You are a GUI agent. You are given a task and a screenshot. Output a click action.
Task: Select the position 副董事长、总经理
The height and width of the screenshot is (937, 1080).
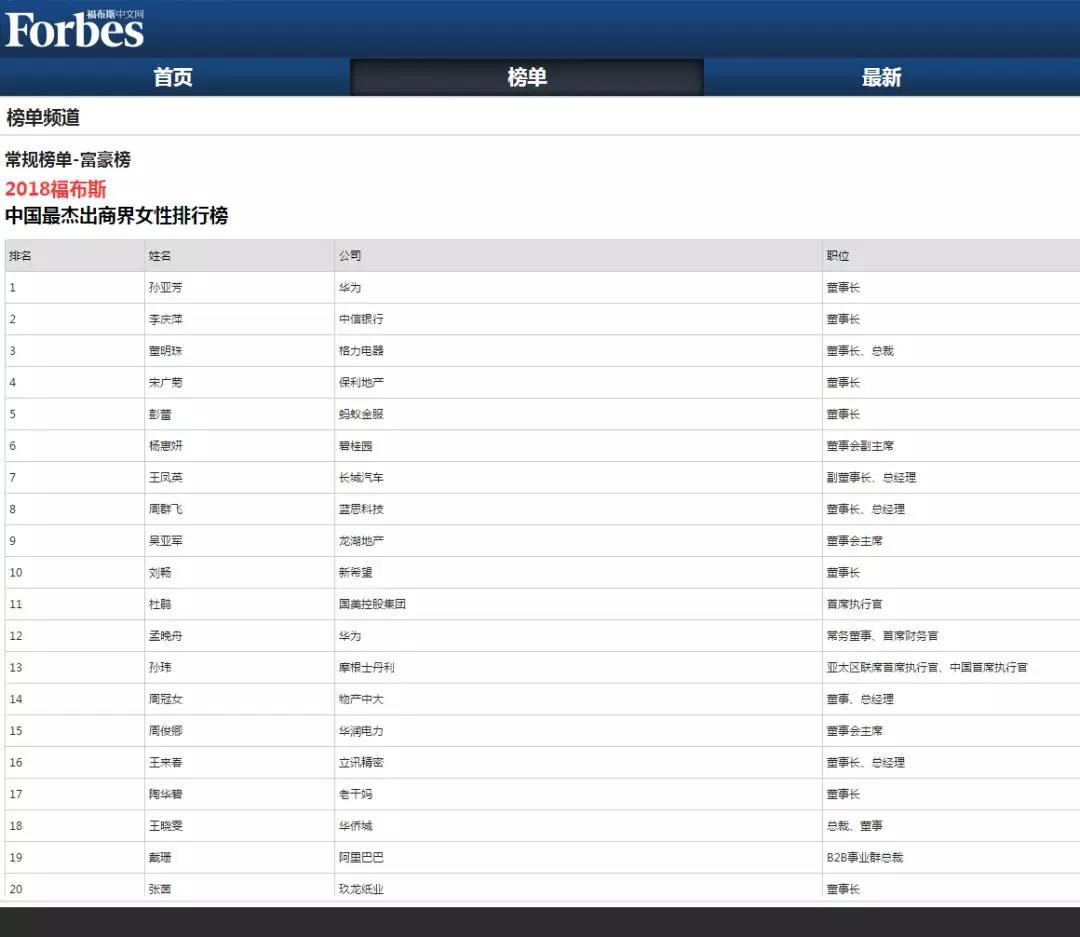871,477
